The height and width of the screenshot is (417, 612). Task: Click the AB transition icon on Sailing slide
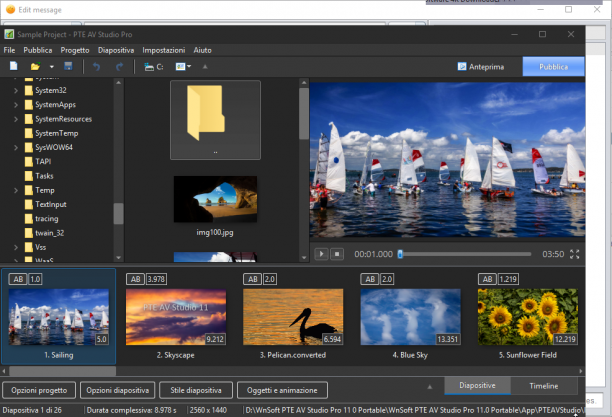[x=18, y=279]
